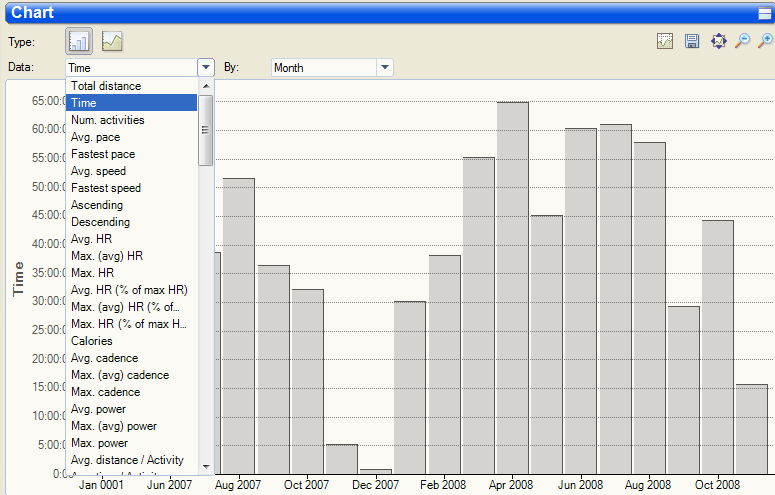Click the Apr 2008 tallest bar

(x=513, y=288)
